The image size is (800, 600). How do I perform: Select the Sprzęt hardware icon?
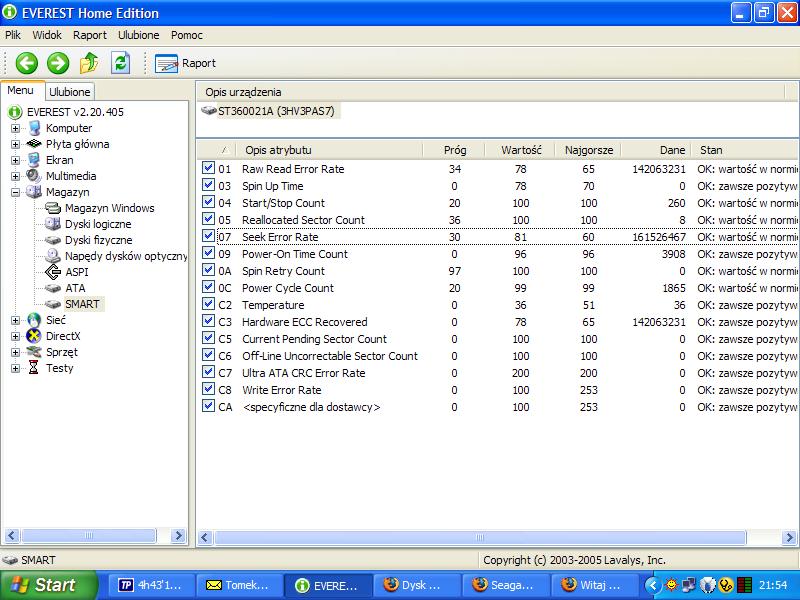click(34, 352)
